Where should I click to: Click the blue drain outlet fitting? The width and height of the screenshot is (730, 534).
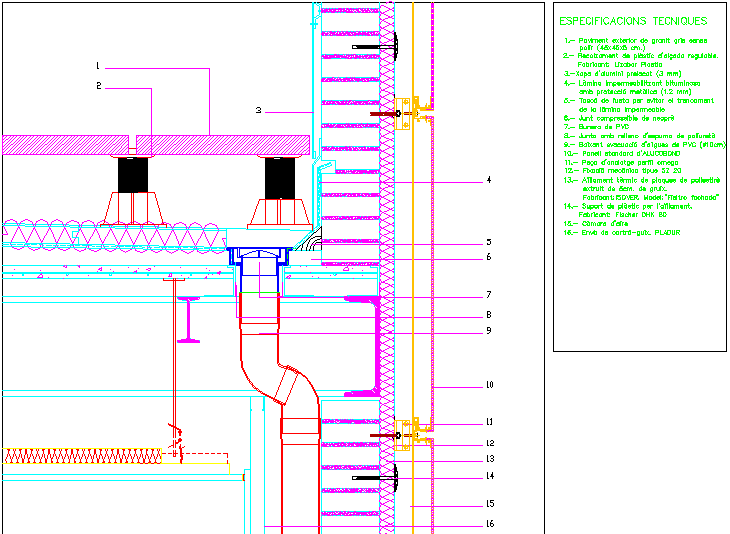[x=260, y=260]
